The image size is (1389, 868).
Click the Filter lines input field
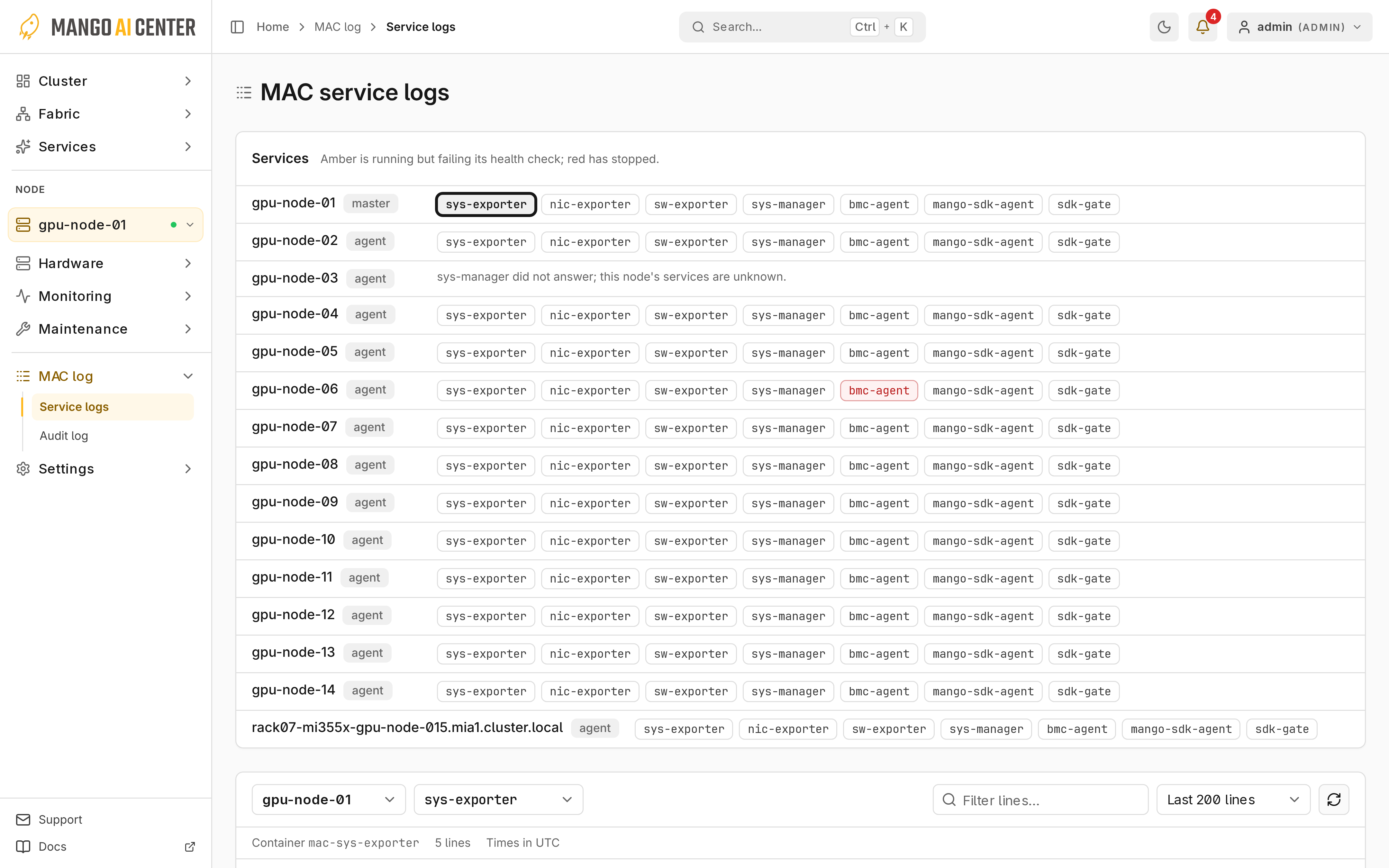pyautogui.click(x=1040, y=799)
